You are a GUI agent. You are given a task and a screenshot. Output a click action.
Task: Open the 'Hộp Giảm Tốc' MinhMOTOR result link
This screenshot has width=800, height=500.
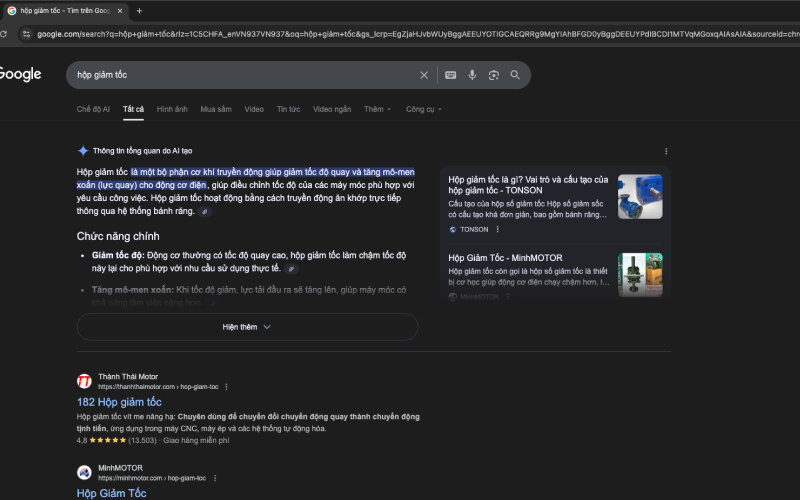(111, 493)
